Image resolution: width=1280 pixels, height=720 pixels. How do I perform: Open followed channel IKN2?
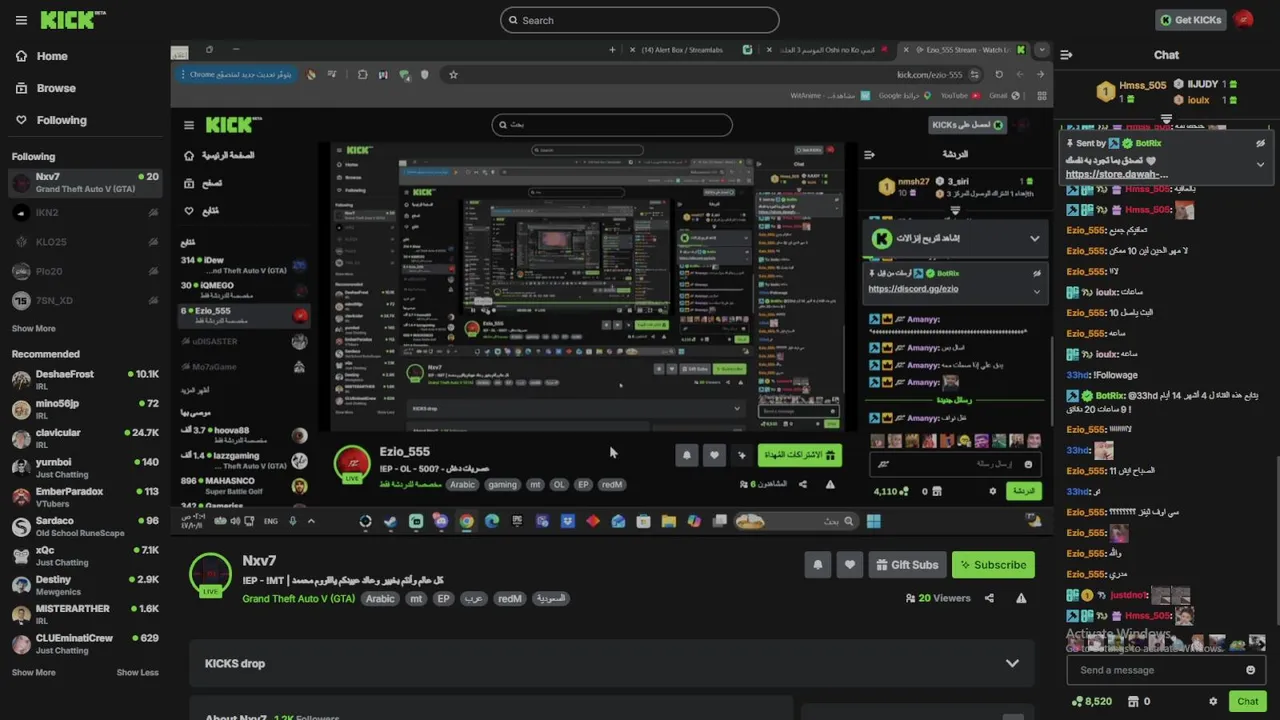[x=85, y=212]
